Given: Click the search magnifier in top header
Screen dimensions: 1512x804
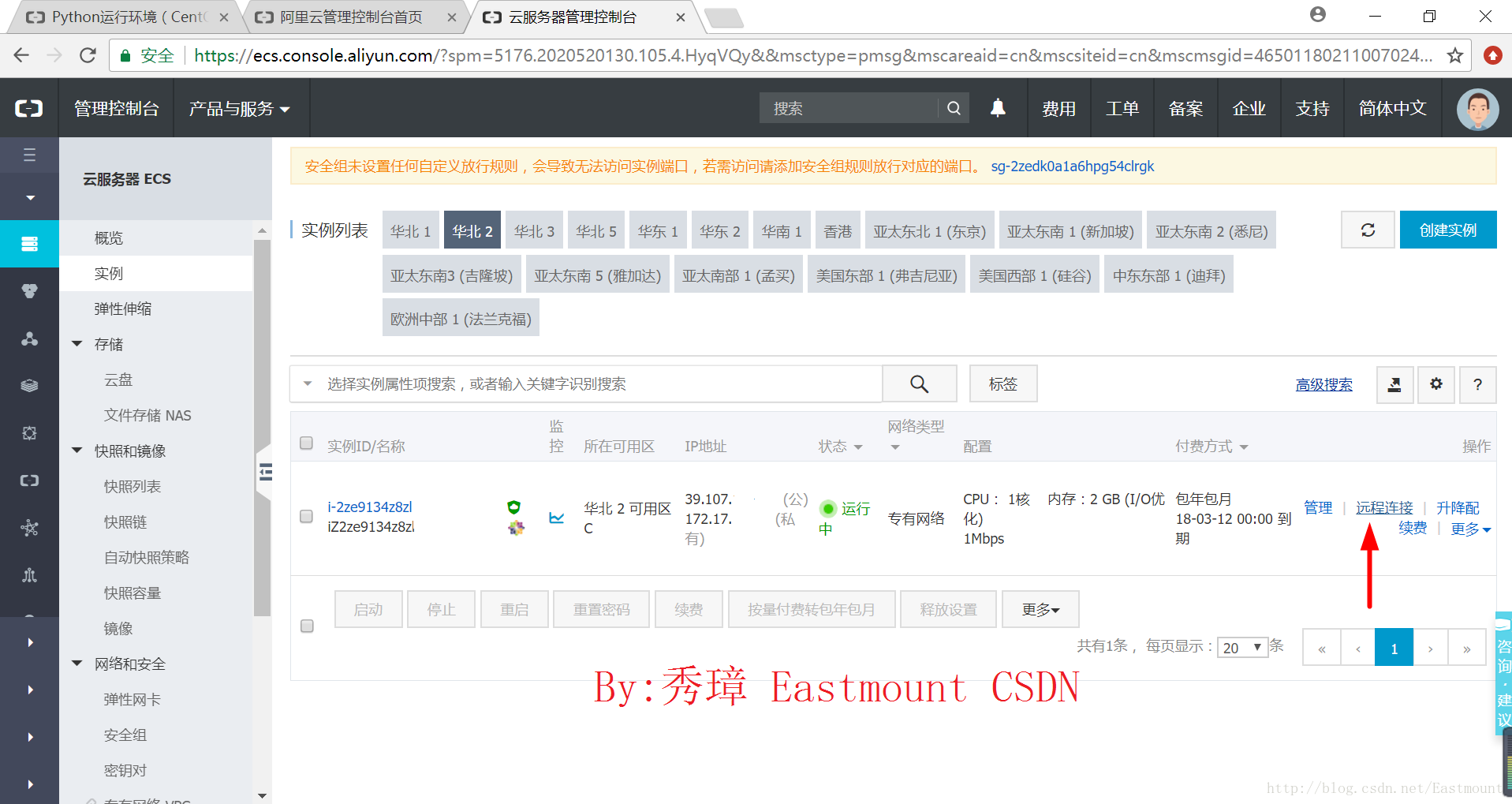Looking at the screenshot, I should point(954,108).
